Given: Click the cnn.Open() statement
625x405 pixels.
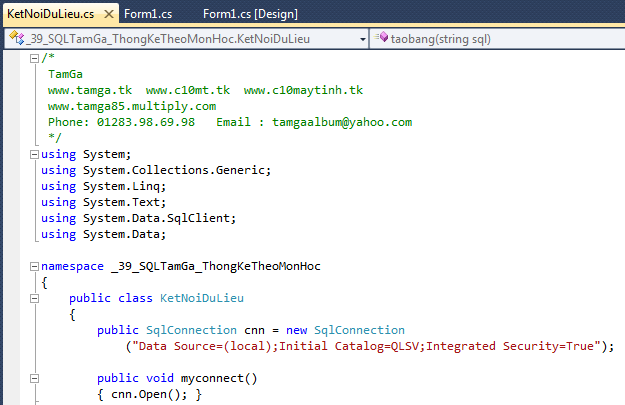Looking at the screenshot, I should click(x=149, y=395).
